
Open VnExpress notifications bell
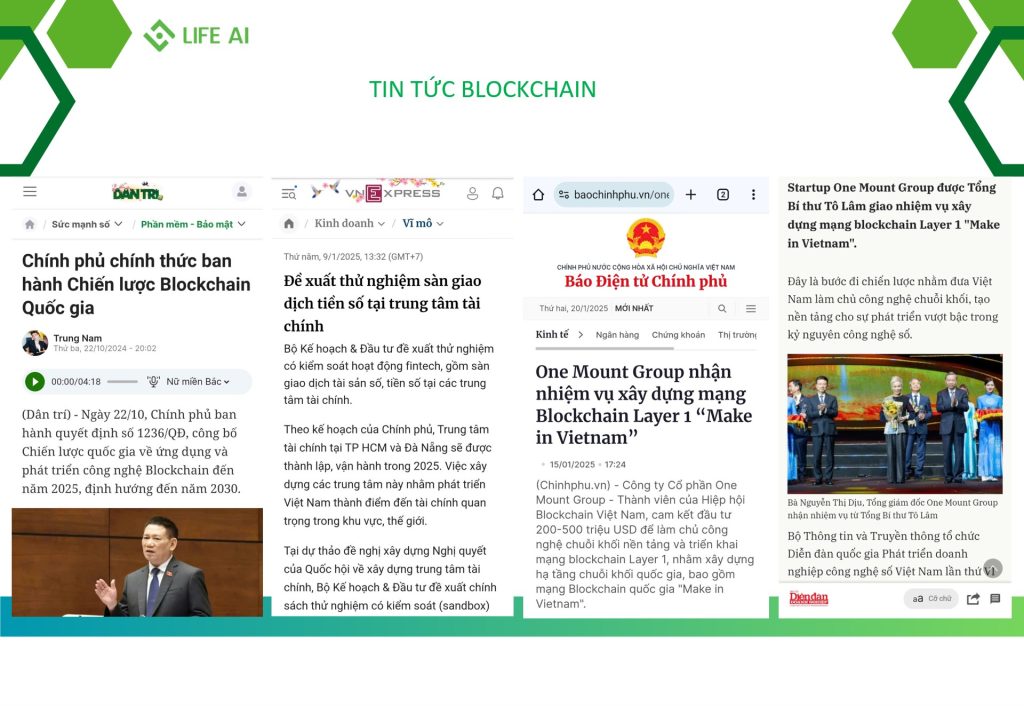coord(498,193)
